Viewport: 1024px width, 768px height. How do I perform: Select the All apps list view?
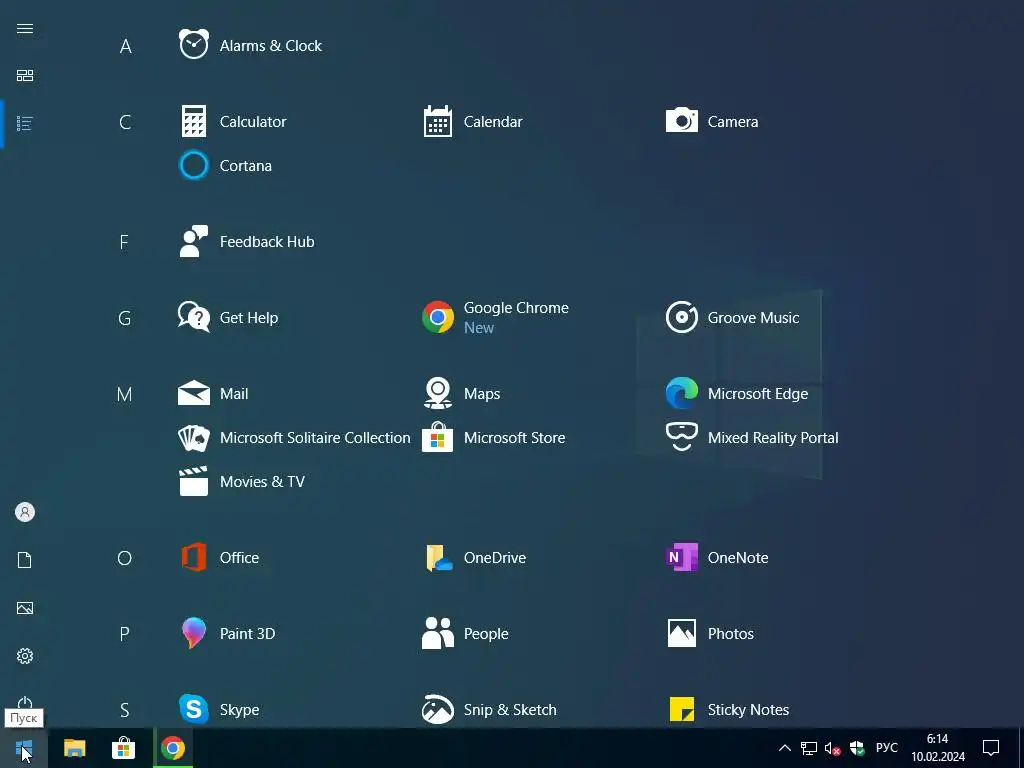(25, 123)
